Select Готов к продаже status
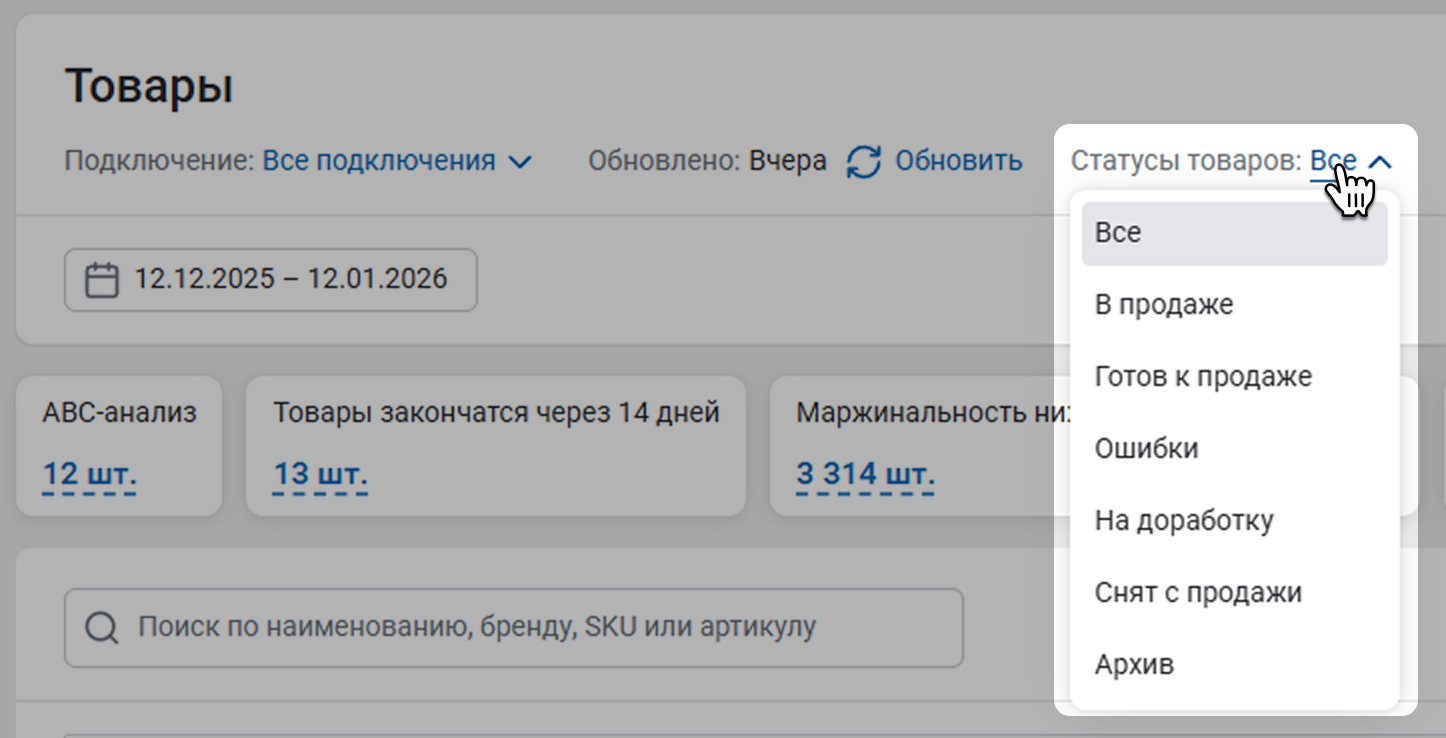Viewport: 1446px width, 738px height. click(1203, 377)
